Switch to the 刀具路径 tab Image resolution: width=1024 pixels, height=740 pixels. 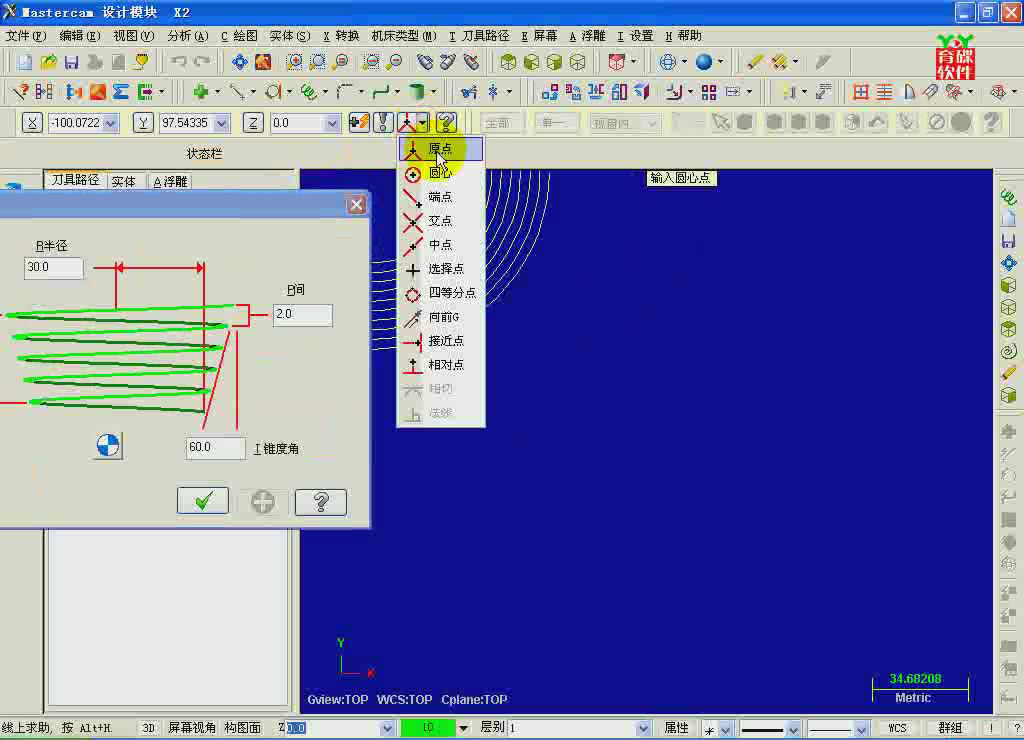(x=75, y=180)
